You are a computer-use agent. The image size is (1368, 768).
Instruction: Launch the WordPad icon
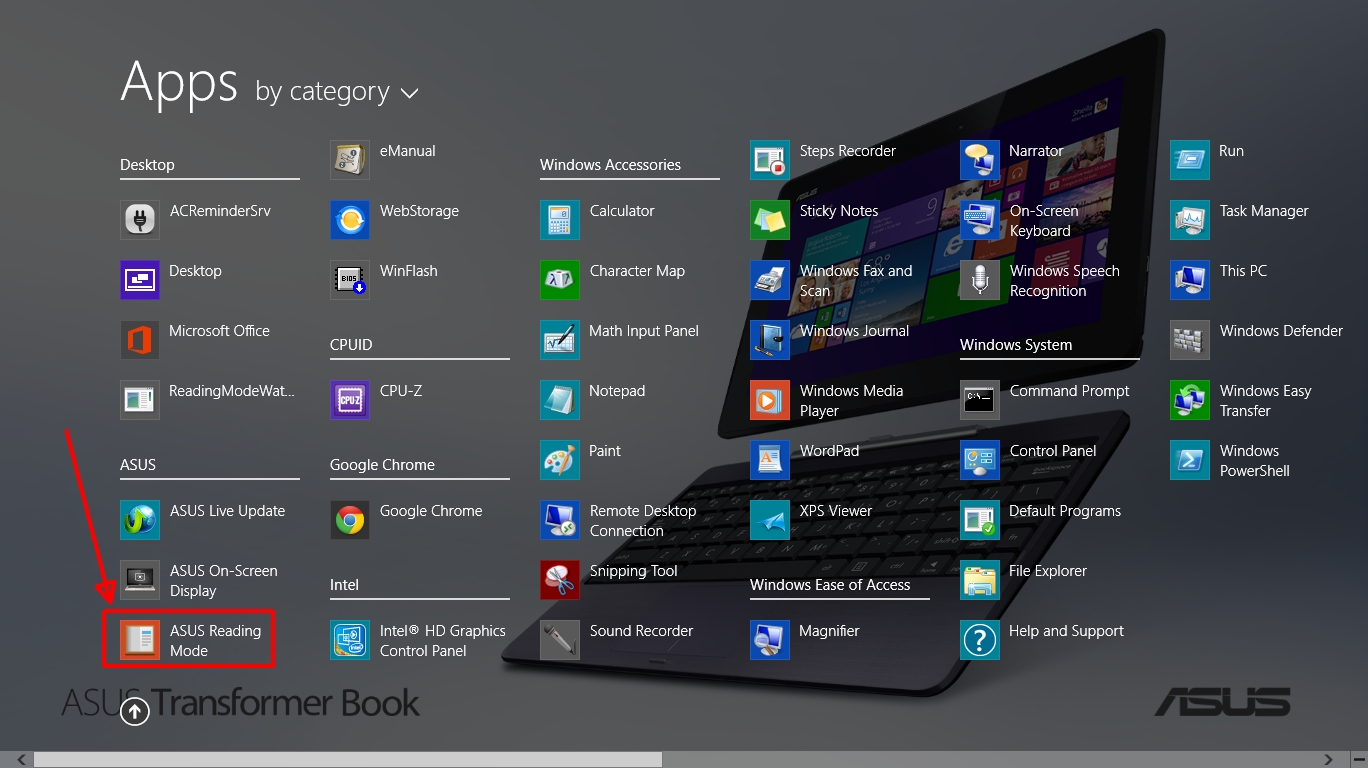[x=770, y=460]
